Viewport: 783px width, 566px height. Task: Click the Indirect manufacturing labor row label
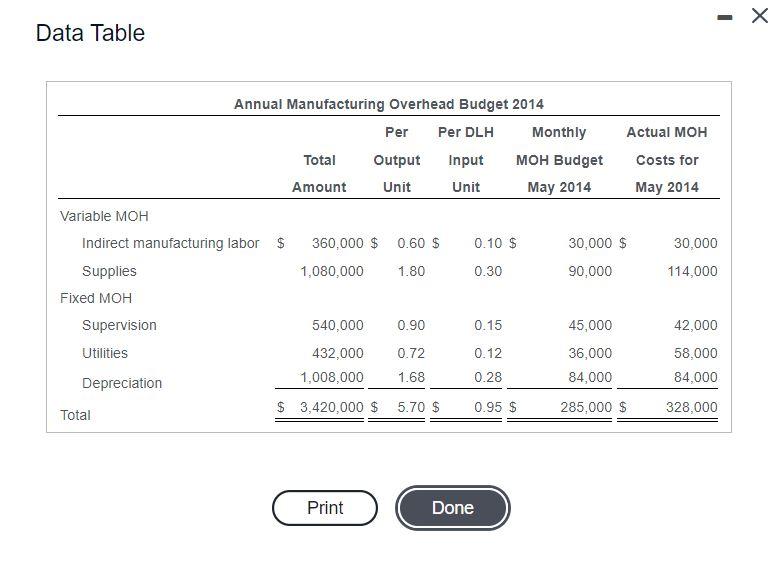pos(170,243)
